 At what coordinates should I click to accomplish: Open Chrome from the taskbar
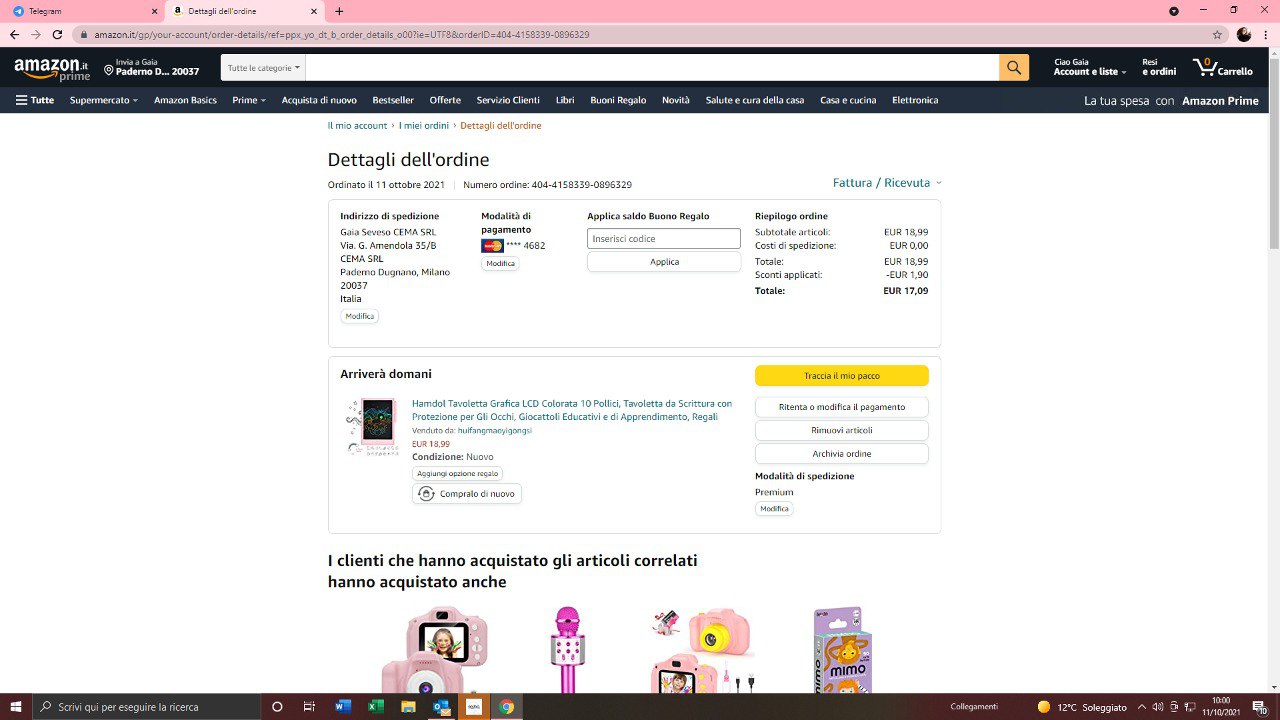click(507, 707)
